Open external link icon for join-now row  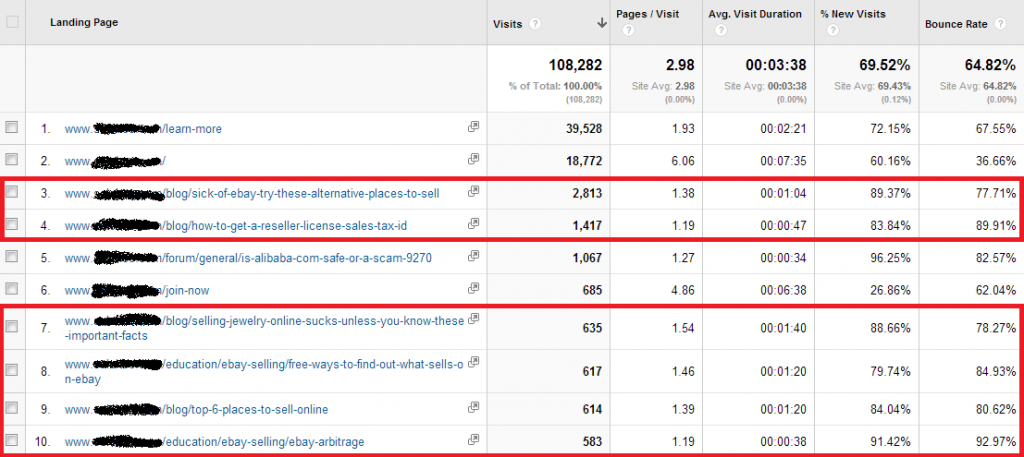click(x=473, y=289)
